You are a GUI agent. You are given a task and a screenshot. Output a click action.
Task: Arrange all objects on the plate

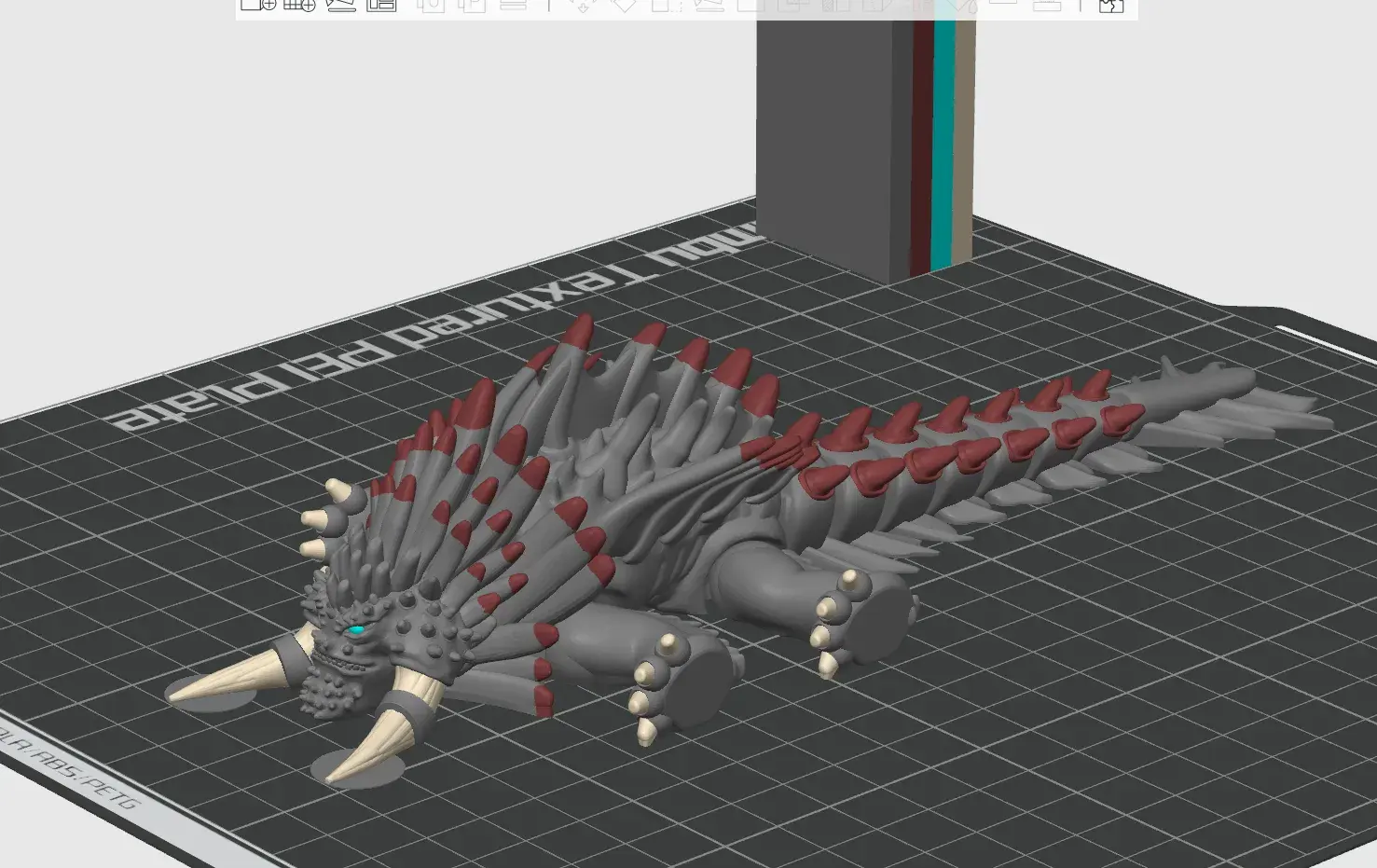(381, 5)
